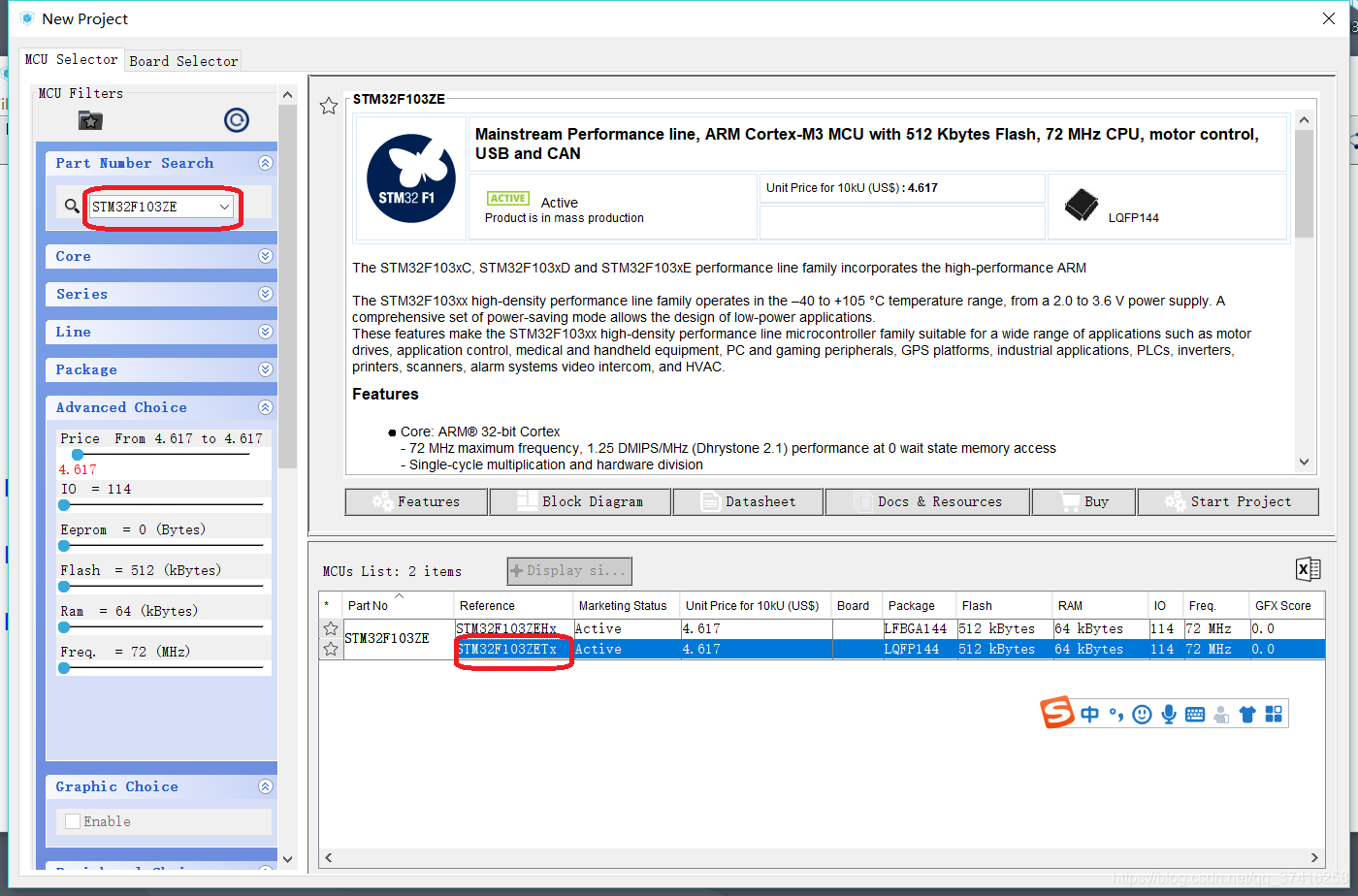Expand the Series filter section
Screen dimensions: 1358x896
click(265, 294)
